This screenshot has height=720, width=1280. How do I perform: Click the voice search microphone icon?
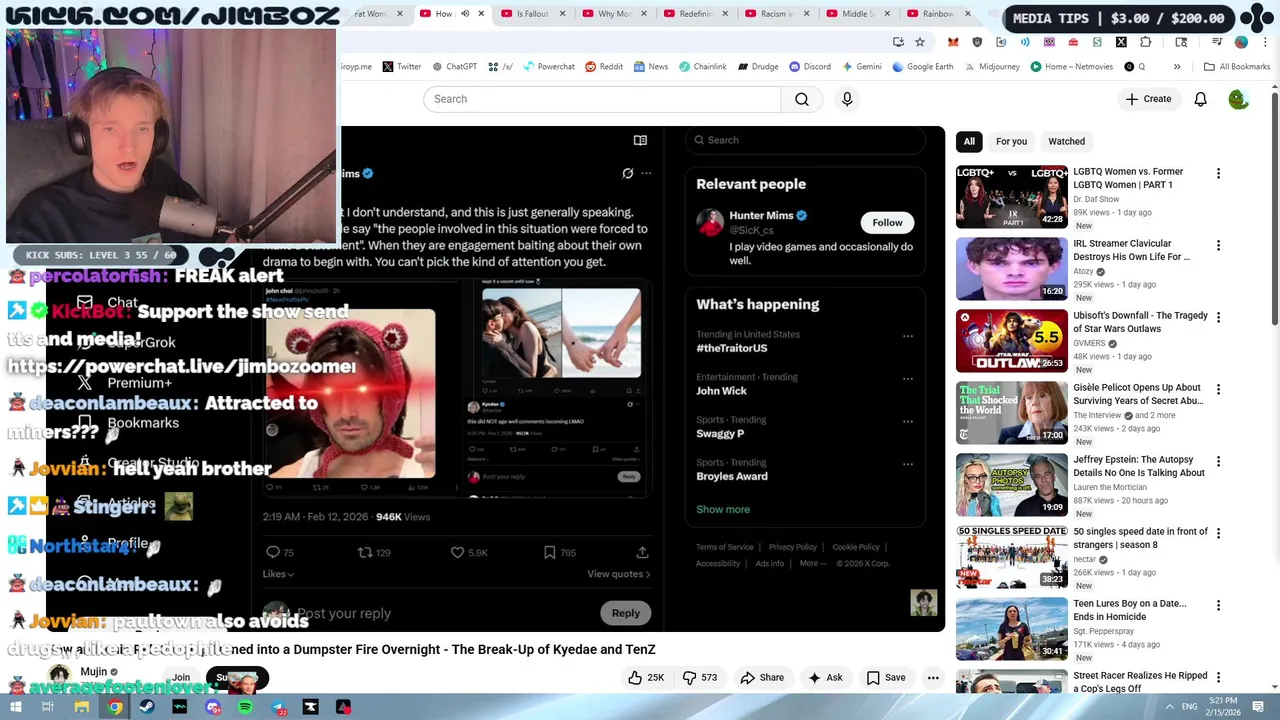click(x=847, y=99)
